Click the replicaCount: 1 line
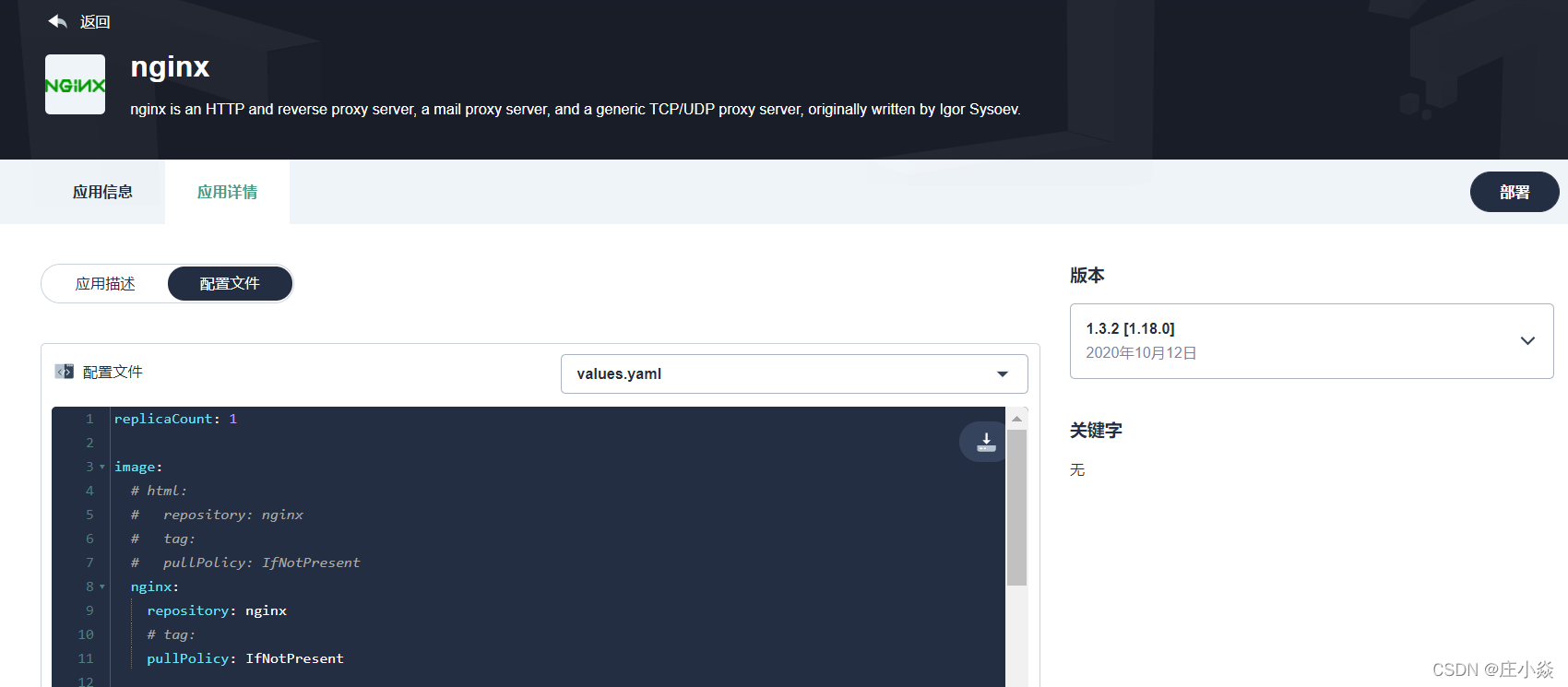The width and height of the screenshot is (1568, 687). (175, 419)
